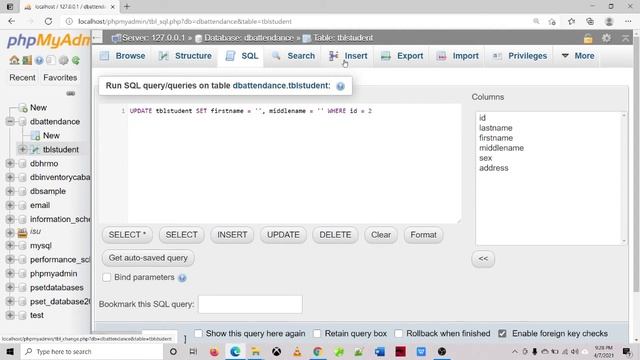Click the INSERT query button
This screenshot has width=640, height=360.
(232, 235)
